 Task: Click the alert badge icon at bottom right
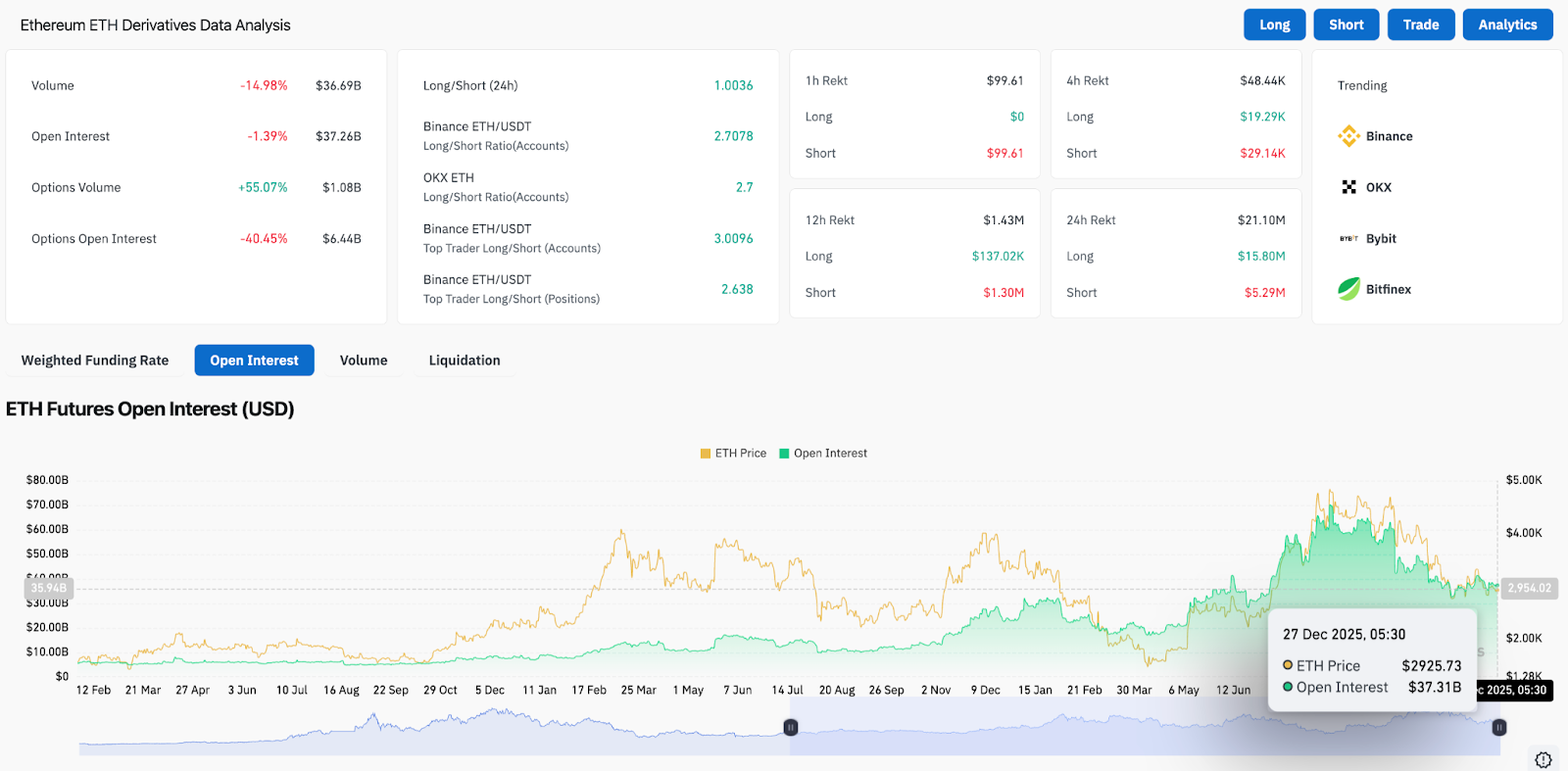coord(1543,759)
